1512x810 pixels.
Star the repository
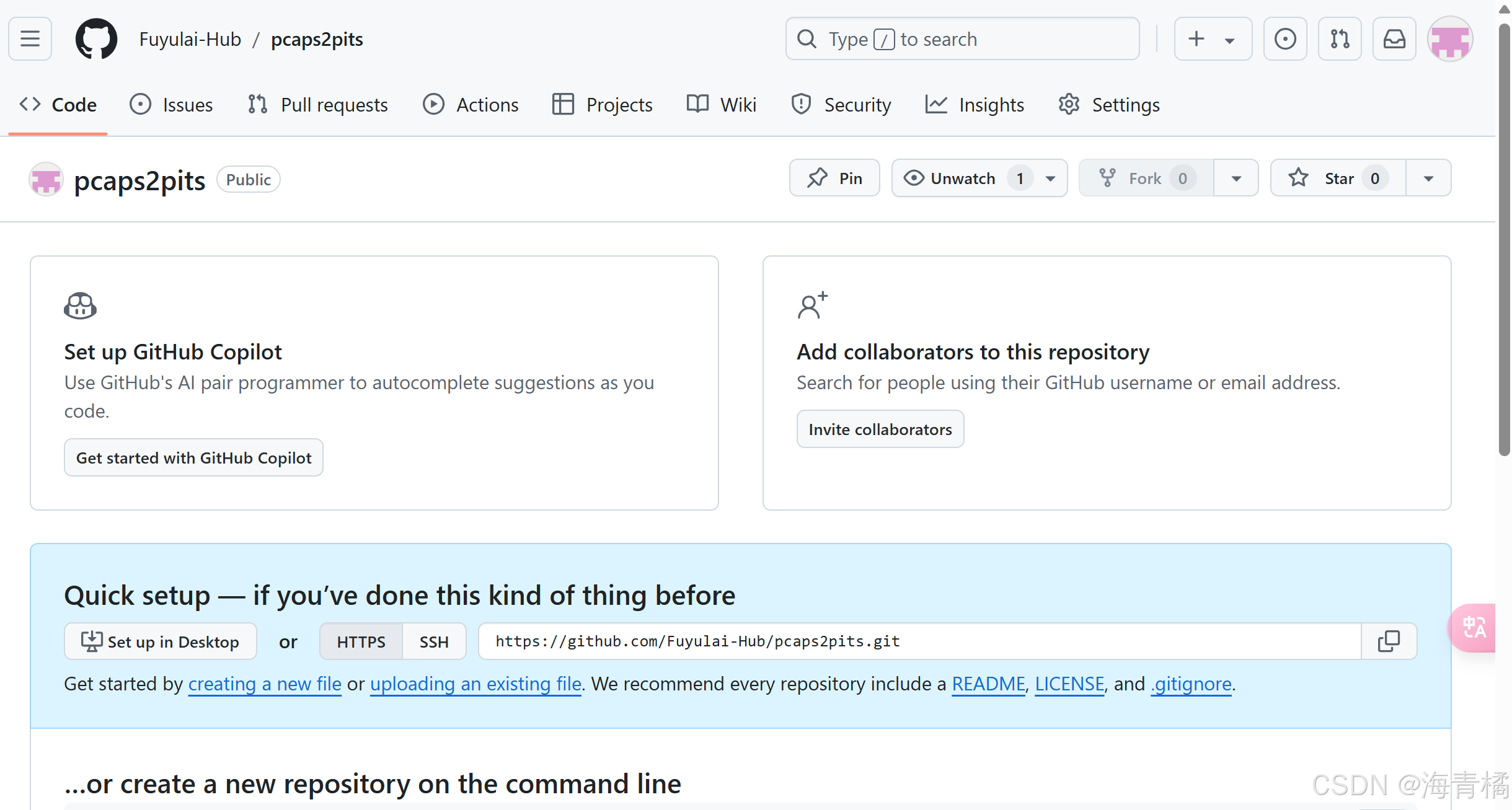point(1338,178)
